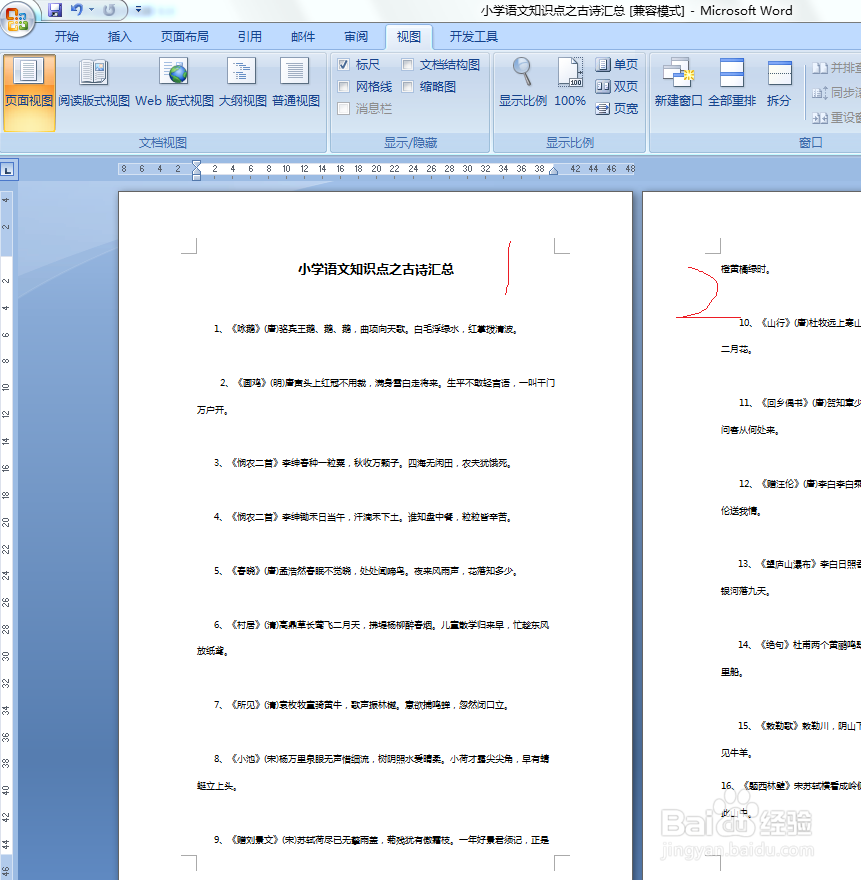Open the undo history dropdown arrow
The image size is (861, 880).
click(x=91, y=10)
